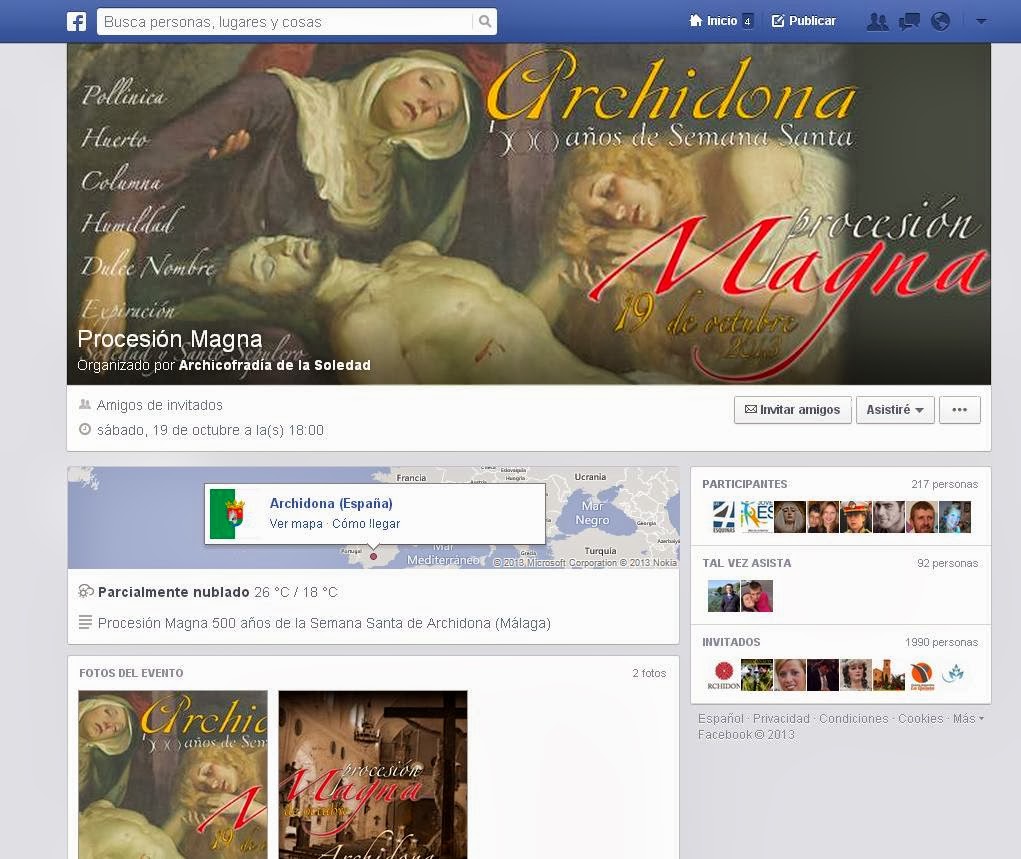Image resolution: width=1021 pixels, height=859 pixels.
Task: Open friend requests icon
Action: pos(877,21)
